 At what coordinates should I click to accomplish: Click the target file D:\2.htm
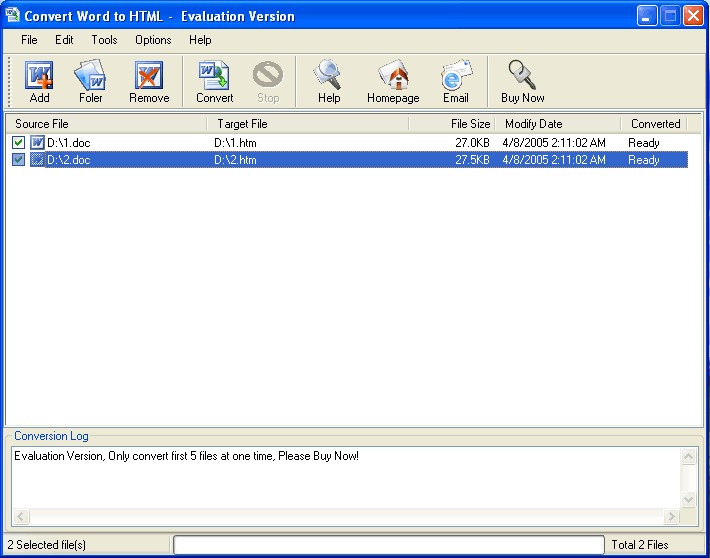coord(235,159)
